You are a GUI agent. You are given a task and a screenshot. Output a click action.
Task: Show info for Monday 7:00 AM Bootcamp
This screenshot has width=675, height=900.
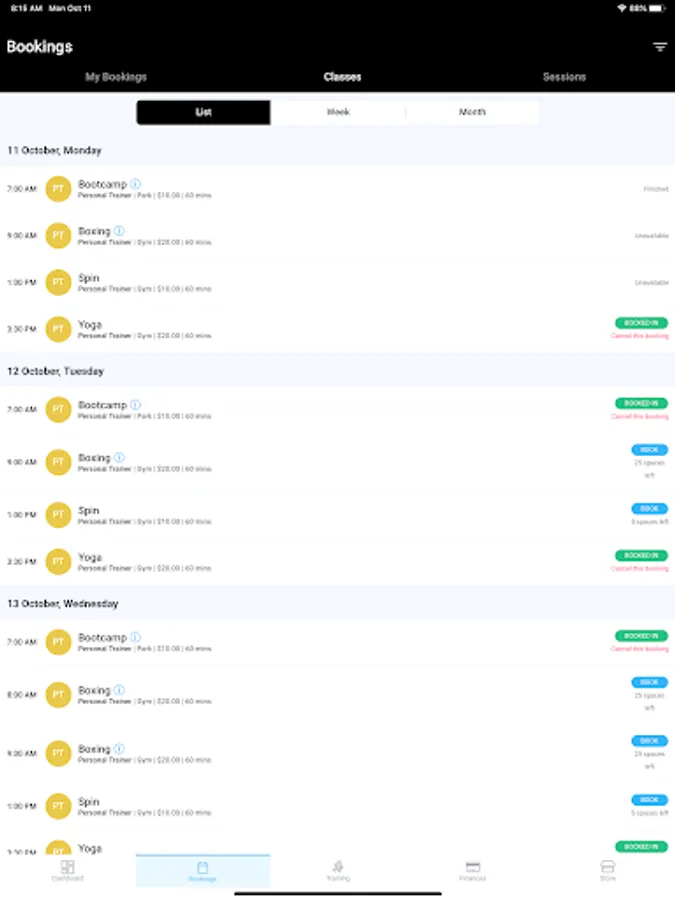(135, 184)
